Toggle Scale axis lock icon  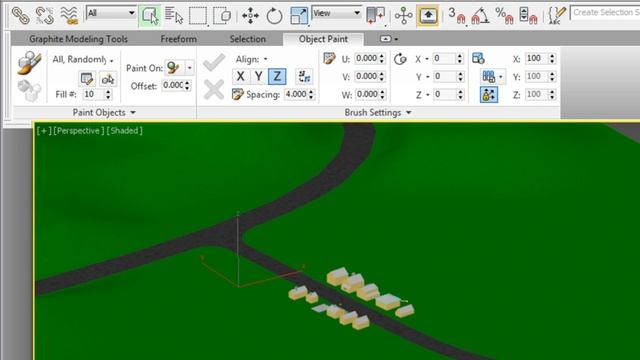pyautogui.click(x=489, y=95)
